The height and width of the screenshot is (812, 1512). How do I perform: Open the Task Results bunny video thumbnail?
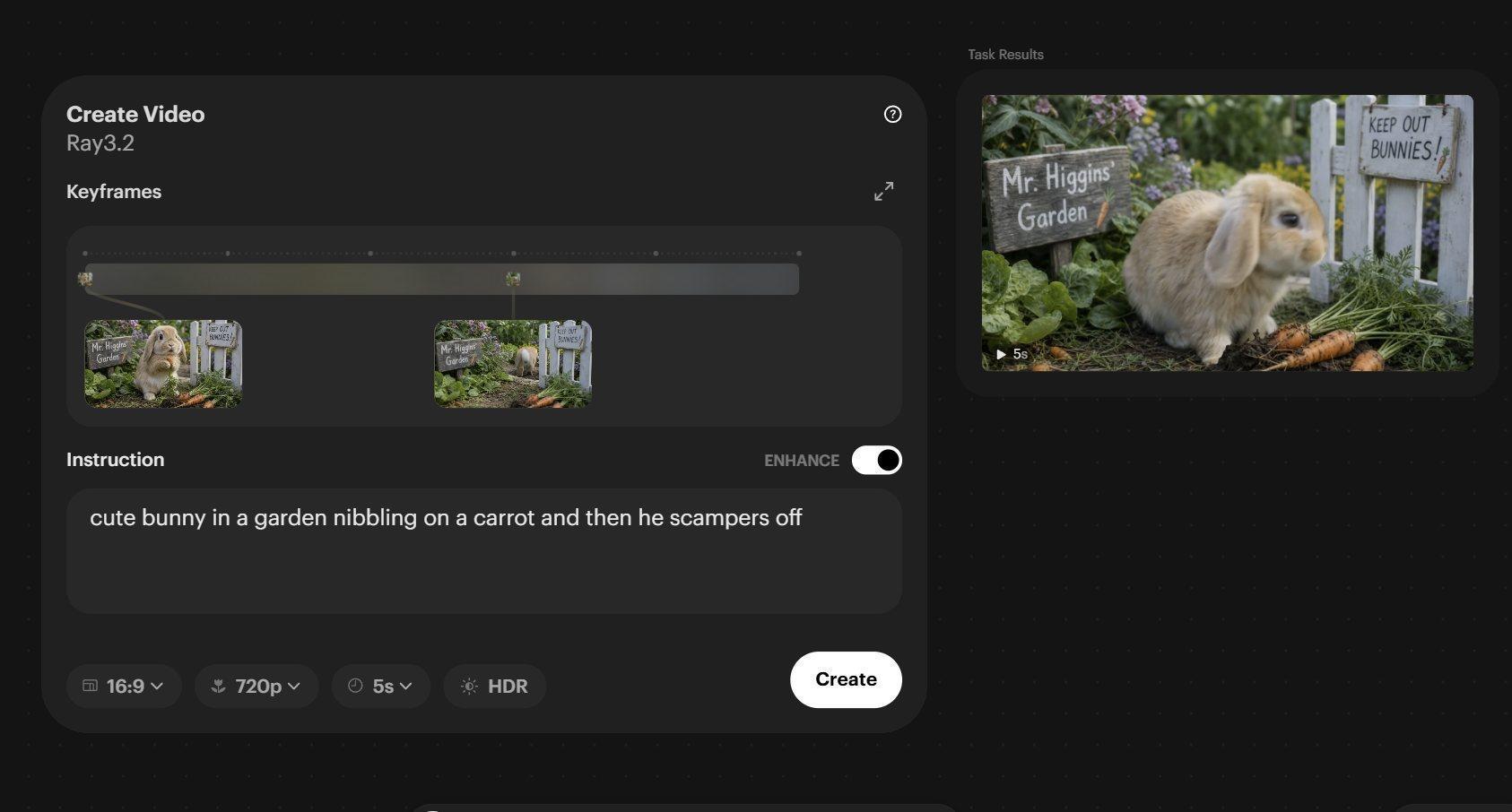tap(1227, 233)
